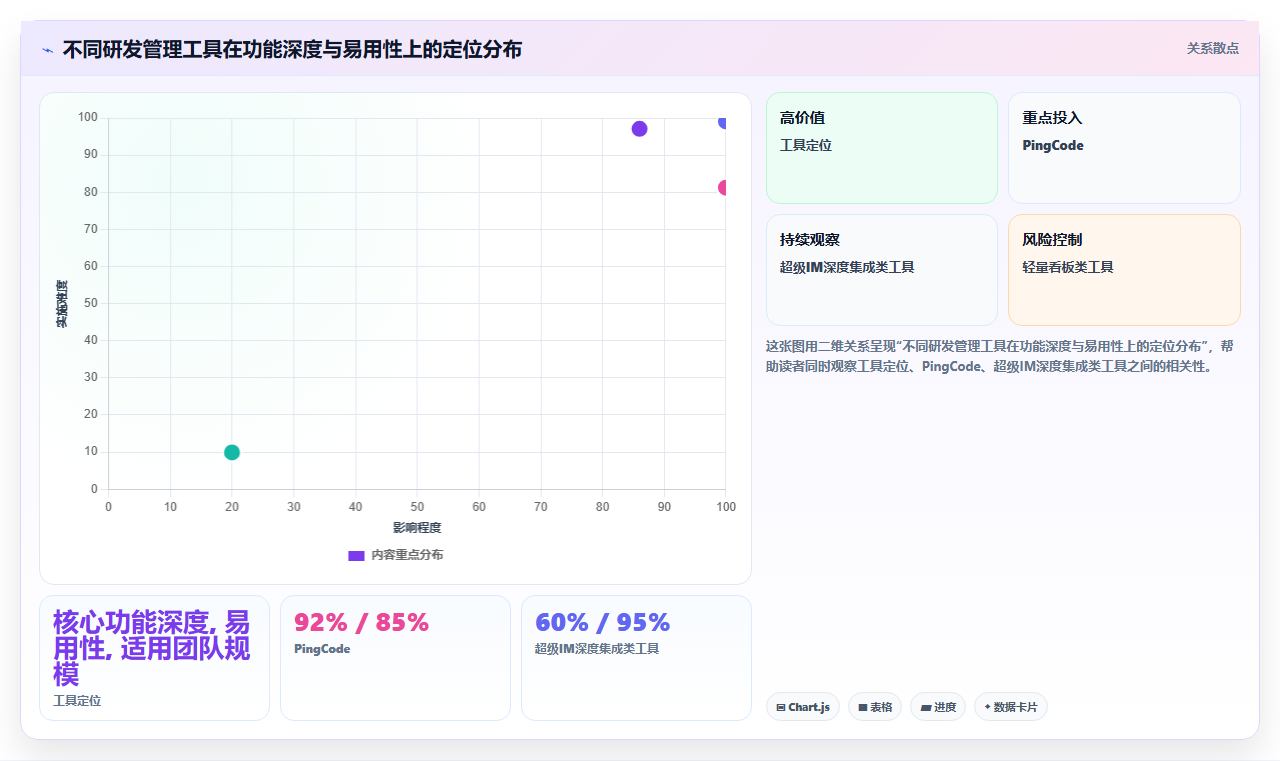Image resolution: width=1280 pixels, height=761 pixels.
Task: Click the 进度 tag icon
Action: pos(926,708)
